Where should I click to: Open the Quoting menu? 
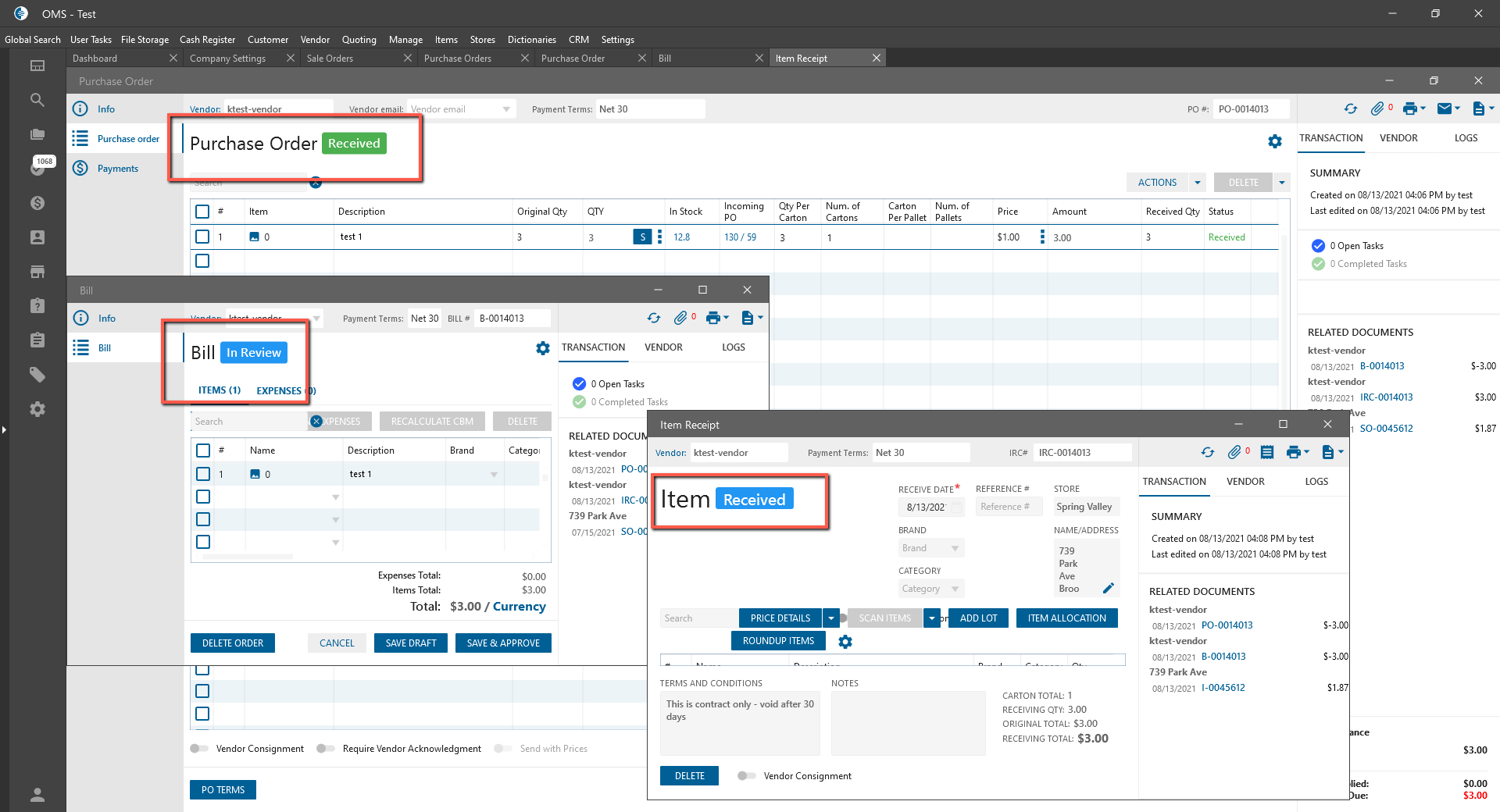(359, 40)
